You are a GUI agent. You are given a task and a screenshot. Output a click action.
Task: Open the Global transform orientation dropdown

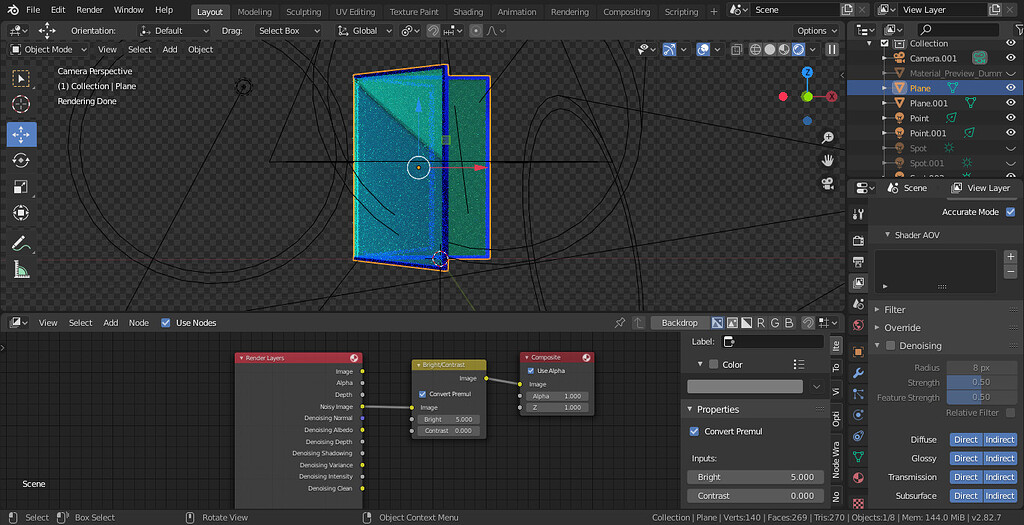(x=365, y=31)
